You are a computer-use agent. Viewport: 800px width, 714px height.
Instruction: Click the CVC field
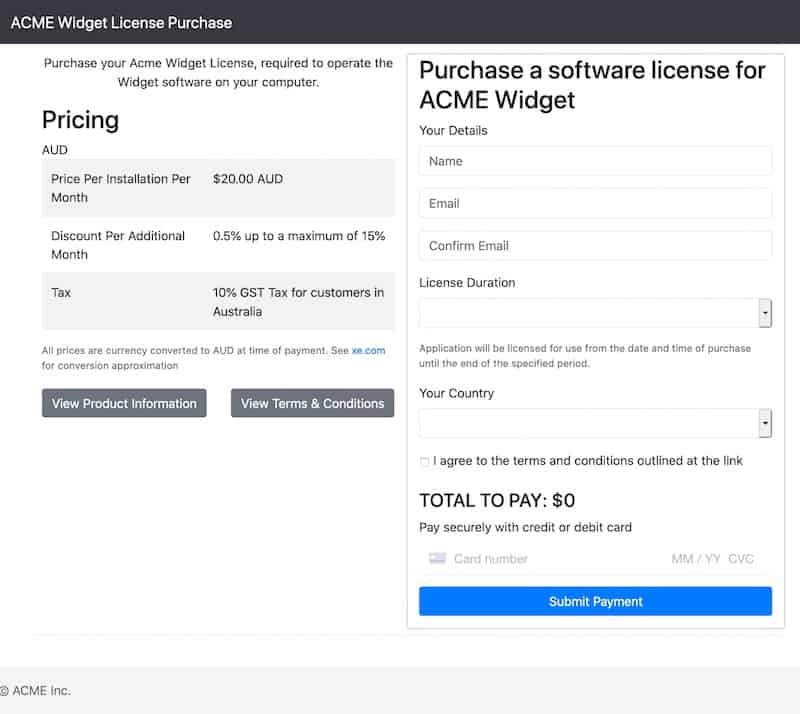coord(741,559)
